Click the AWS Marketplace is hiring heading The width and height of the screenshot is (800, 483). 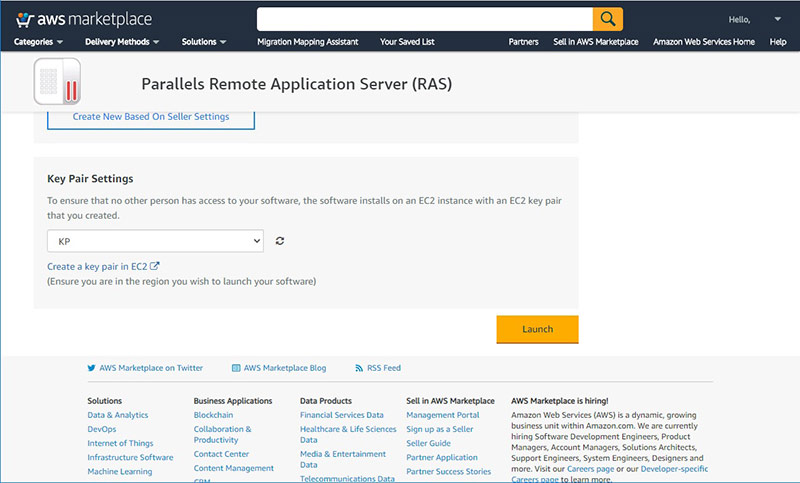pyautogui.click(x=560, y=401)
